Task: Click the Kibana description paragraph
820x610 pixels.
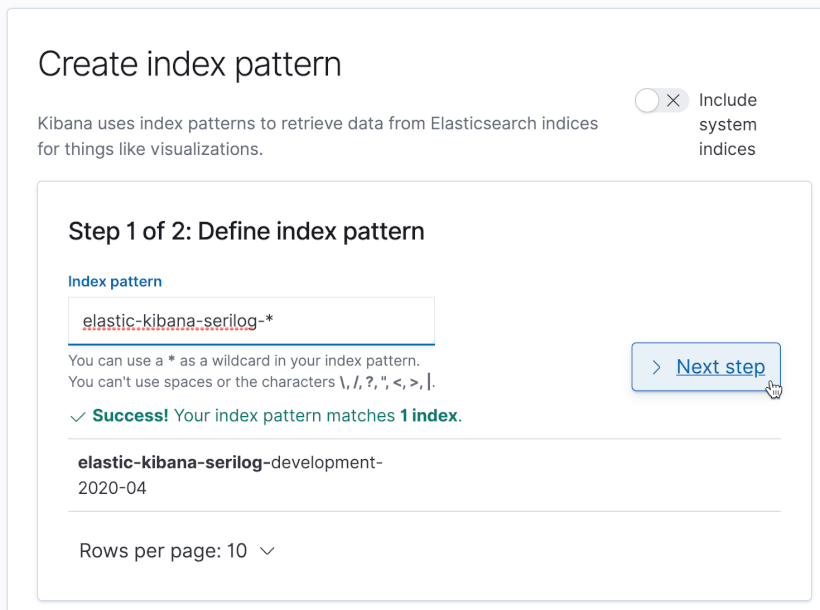Action: (317, 136)
